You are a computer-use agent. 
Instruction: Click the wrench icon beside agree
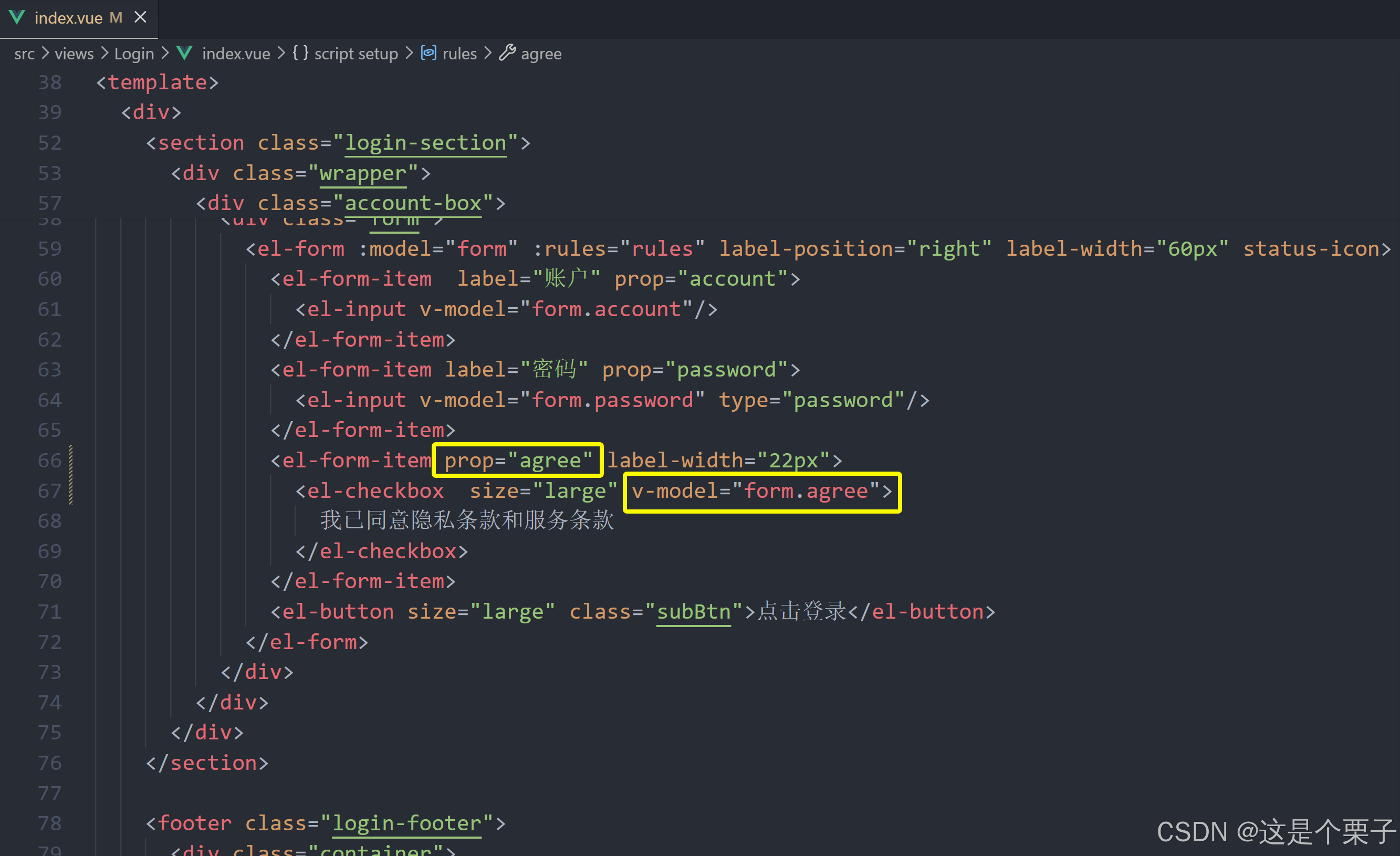(x=507, y=54)
